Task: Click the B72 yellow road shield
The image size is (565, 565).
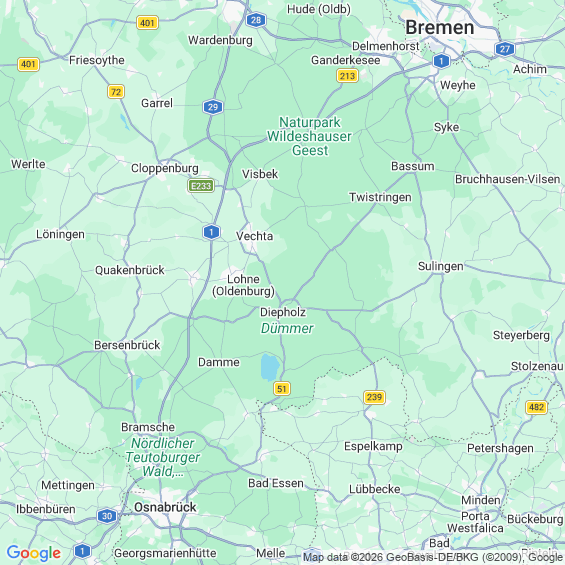Action: [x=116, y=92]
